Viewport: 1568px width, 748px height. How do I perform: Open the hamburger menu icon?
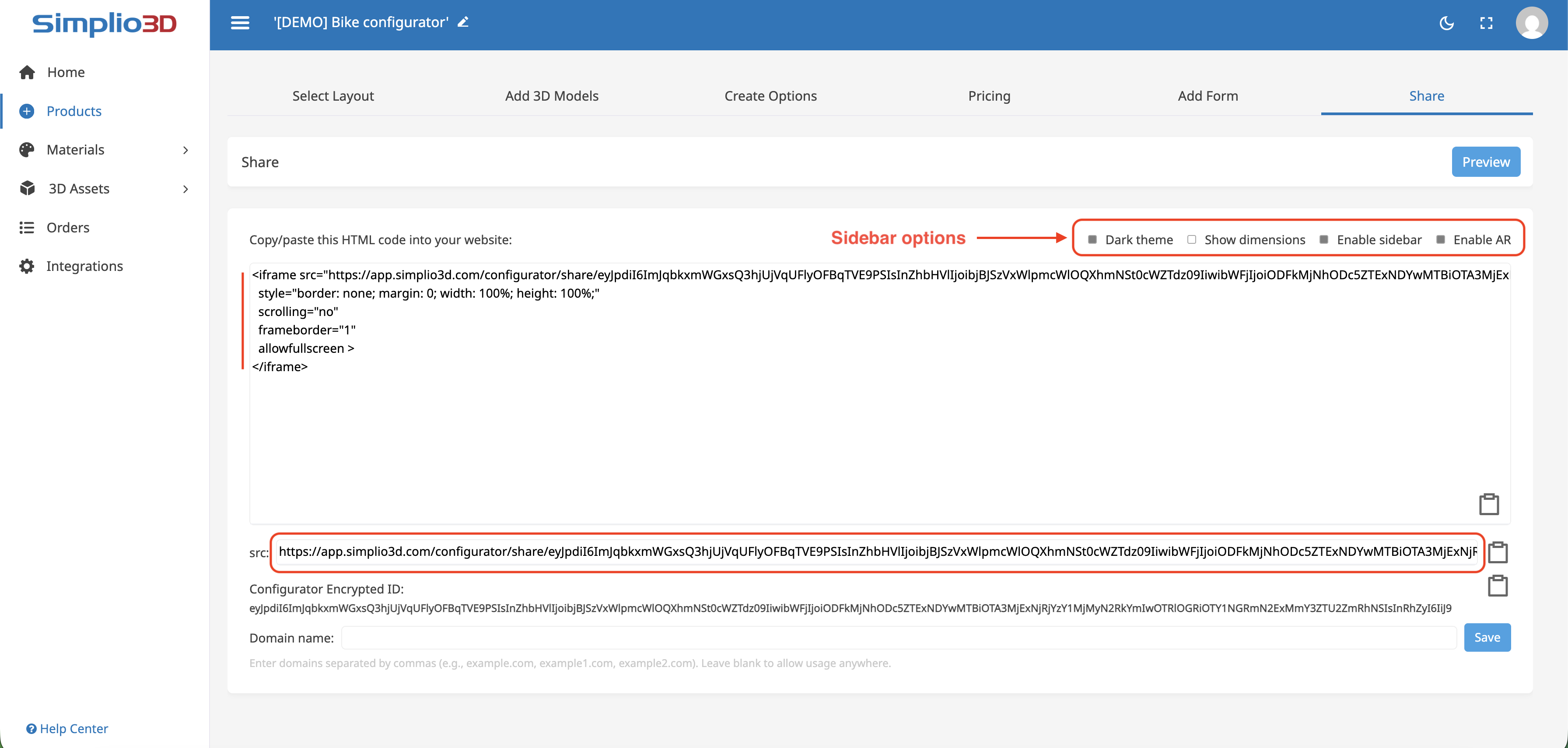click(240, 22)
